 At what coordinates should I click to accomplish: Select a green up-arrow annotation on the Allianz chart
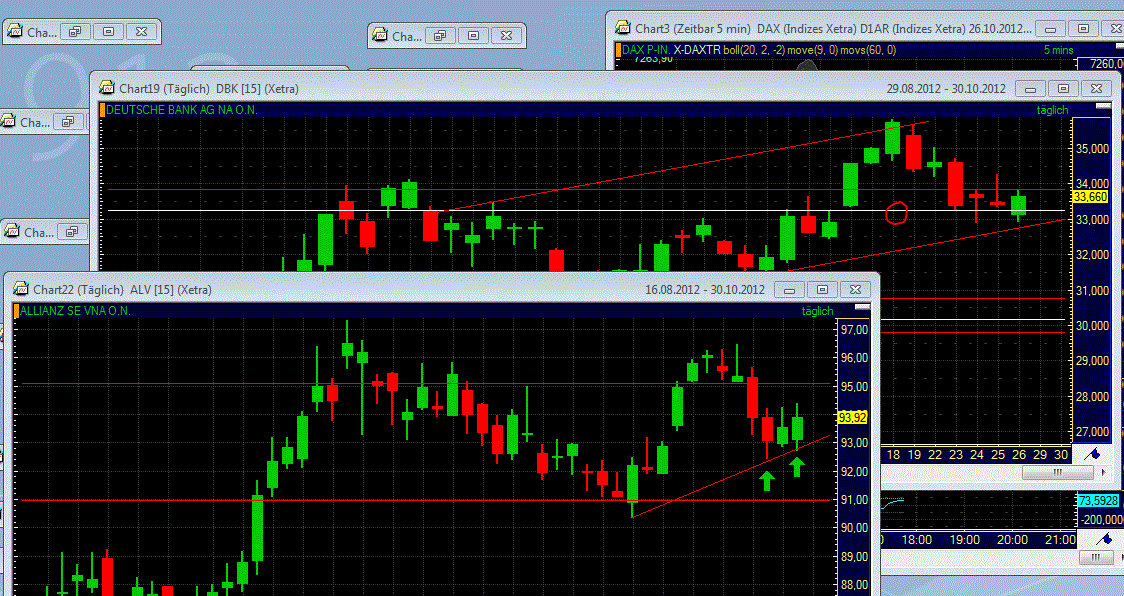coord(766,480)
